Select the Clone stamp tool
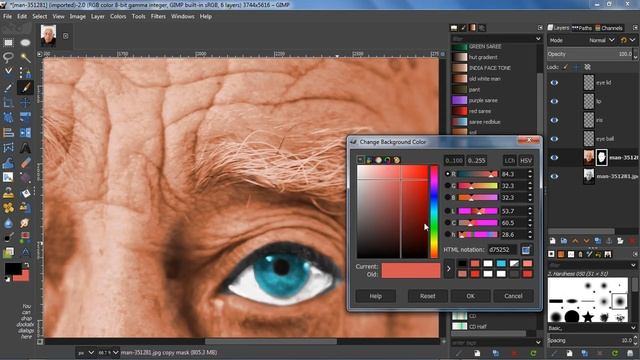The height and width of the screenshot is (360, 640). click(x=8, y=193)
